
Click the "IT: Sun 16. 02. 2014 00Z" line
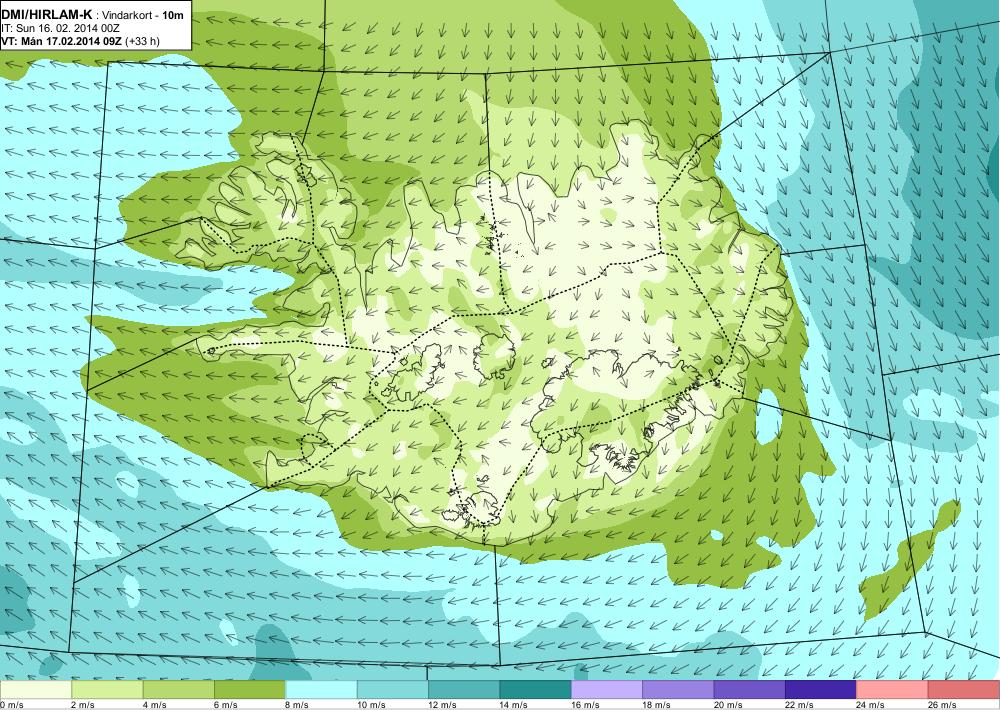(x=62, y=29)
